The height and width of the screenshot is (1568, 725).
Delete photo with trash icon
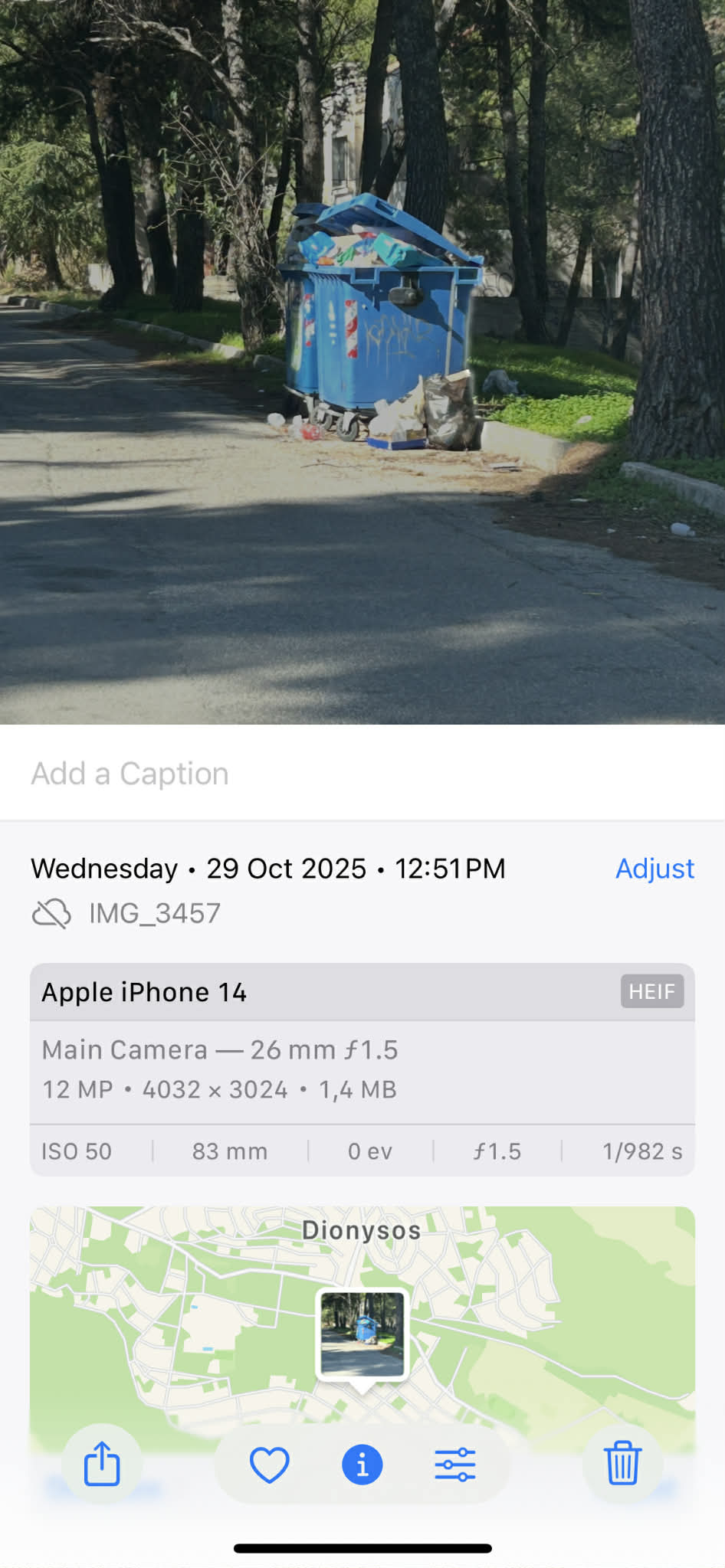point(623,1464)
